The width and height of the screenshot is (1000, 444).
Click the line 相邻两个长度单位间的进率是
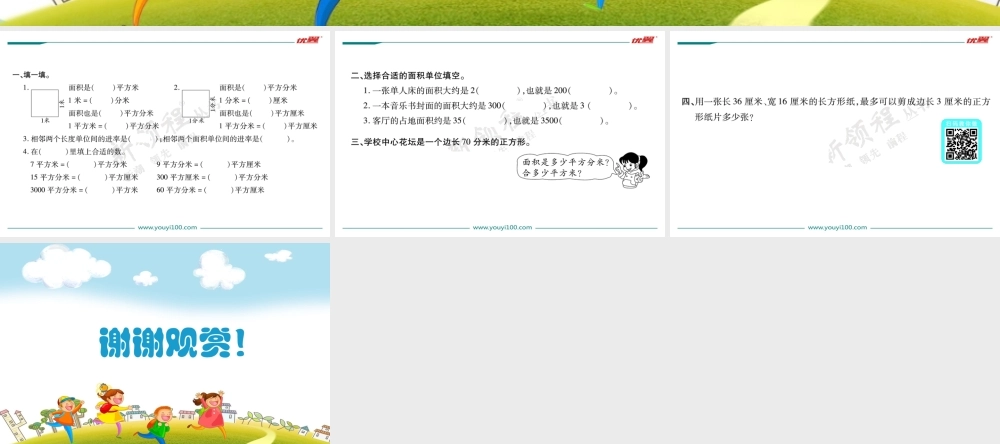pos(159,138)
